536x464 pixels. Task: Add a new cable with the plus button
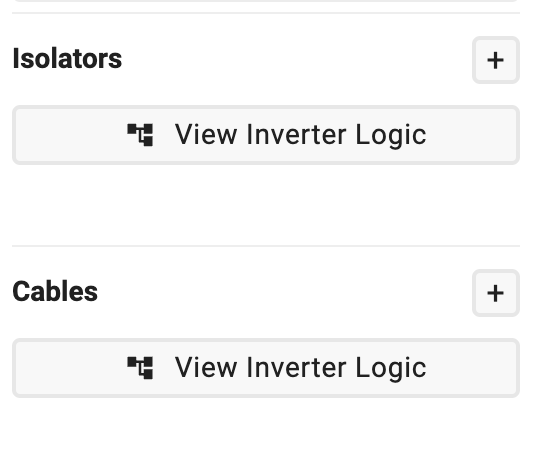(x=496, y=293)
